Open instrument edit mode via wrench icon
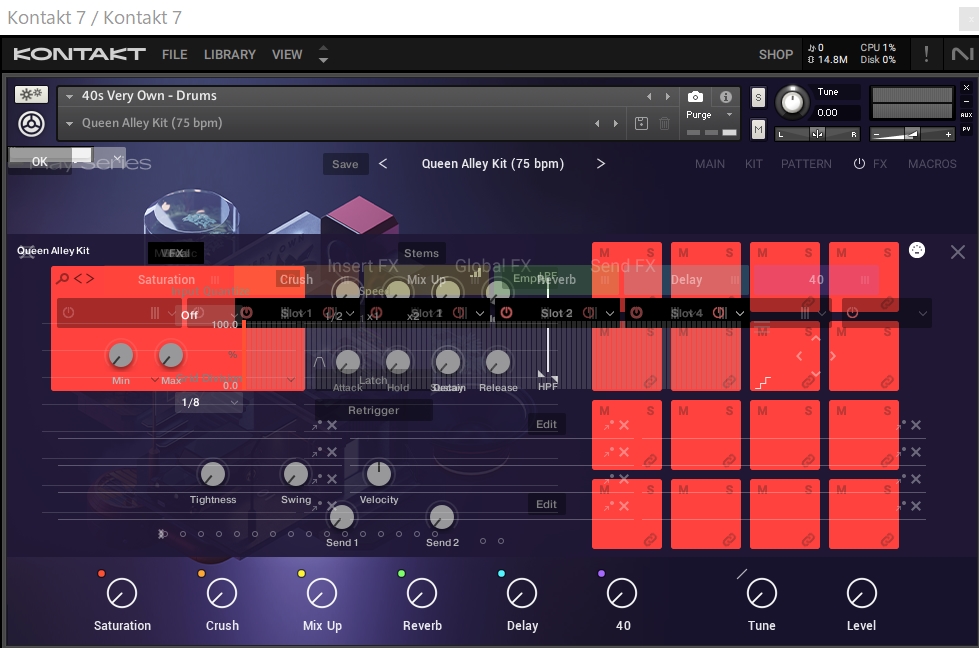979x648 pixels. (x=31, y=94)
